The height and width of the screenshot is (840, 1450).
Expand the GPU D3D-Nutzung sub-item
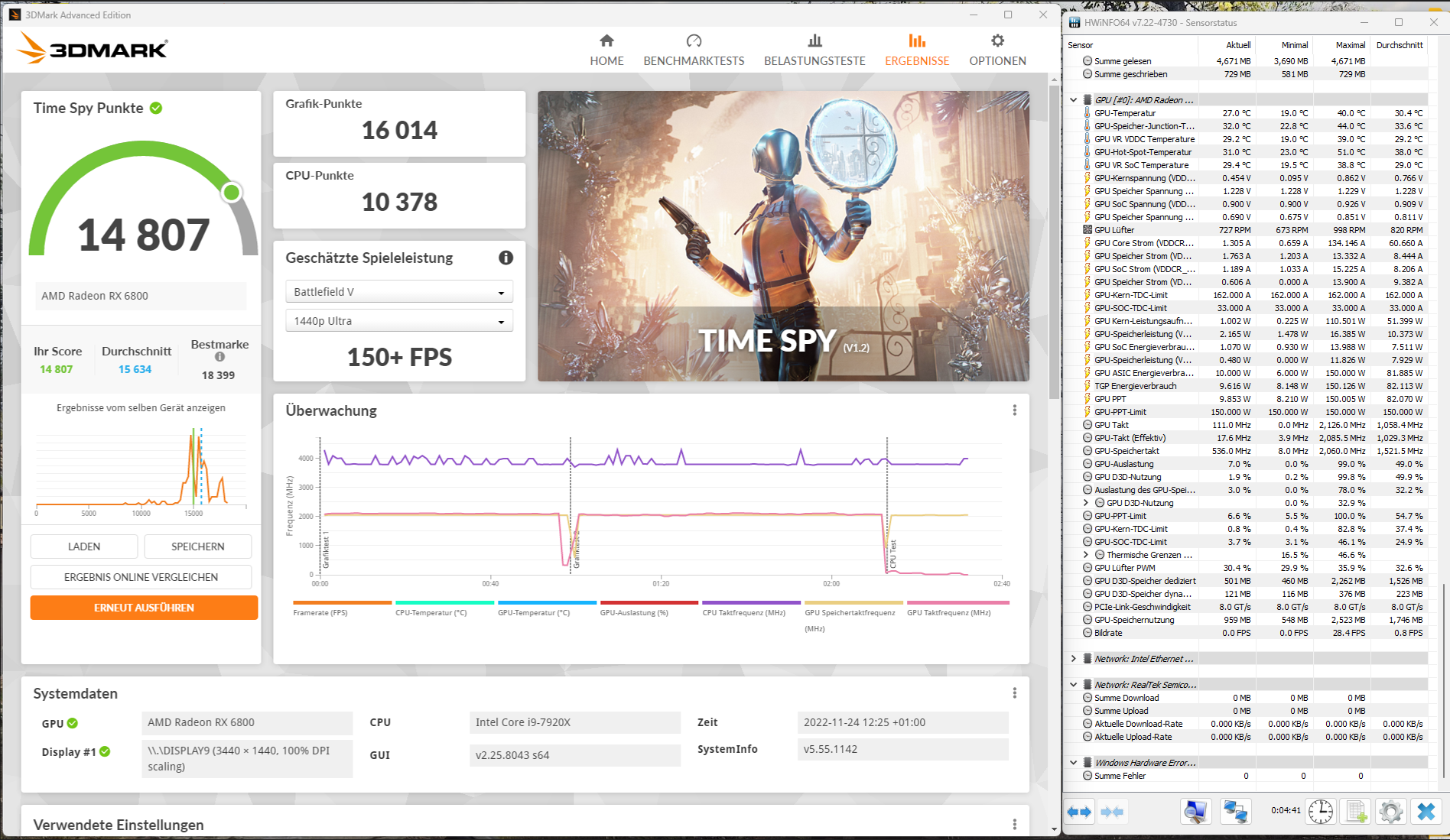(x=1085, y=503)
